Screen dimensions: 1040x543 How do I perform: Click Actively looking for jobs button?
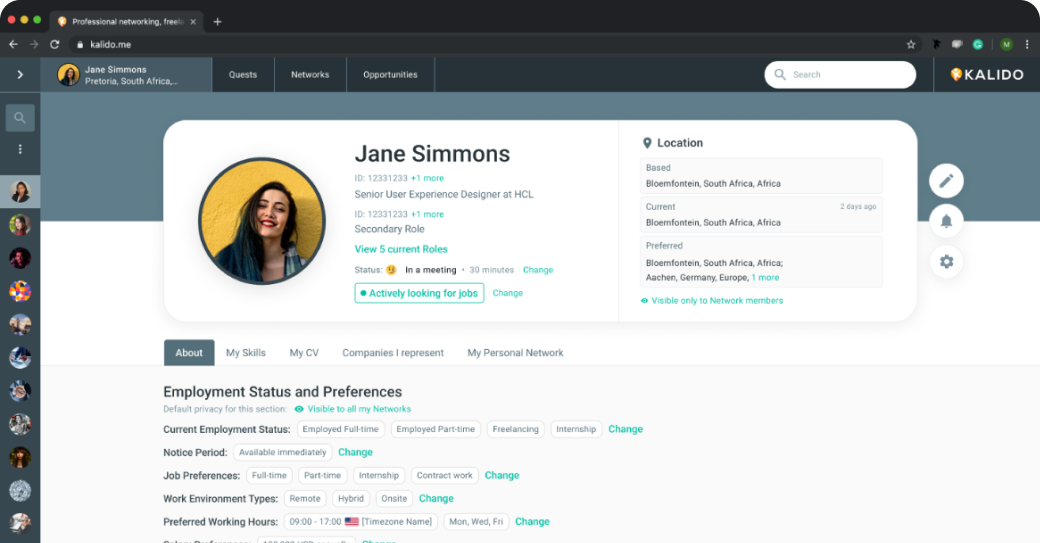click(419, 293)
